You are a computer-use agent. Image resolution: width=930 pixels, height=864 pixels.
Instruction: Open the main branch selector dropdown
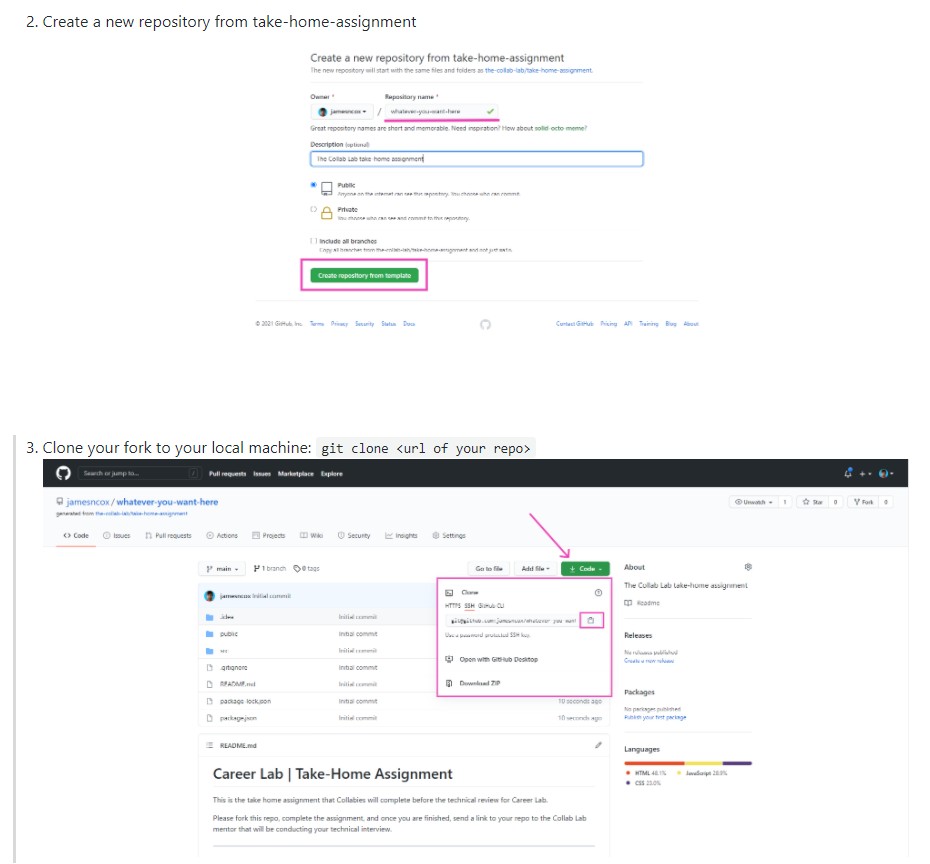coord(222,569)
